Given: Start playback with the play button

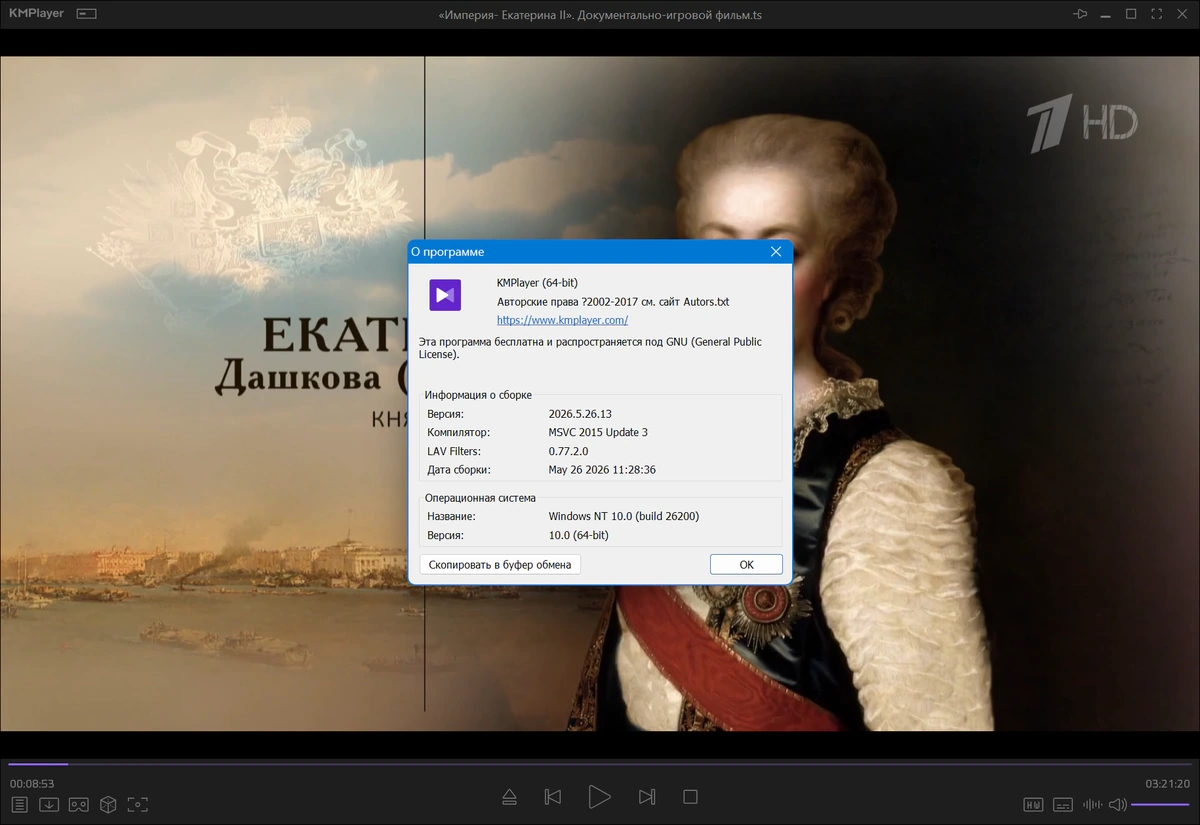Looking at the screenshot, I should (599, 797).
